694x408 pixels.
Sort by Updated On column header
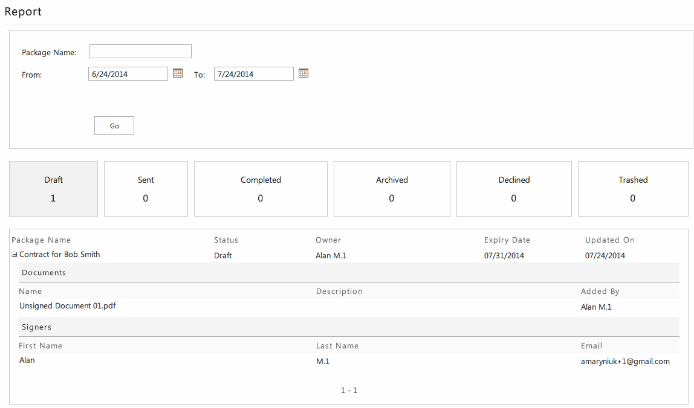(x=609, y=240)
